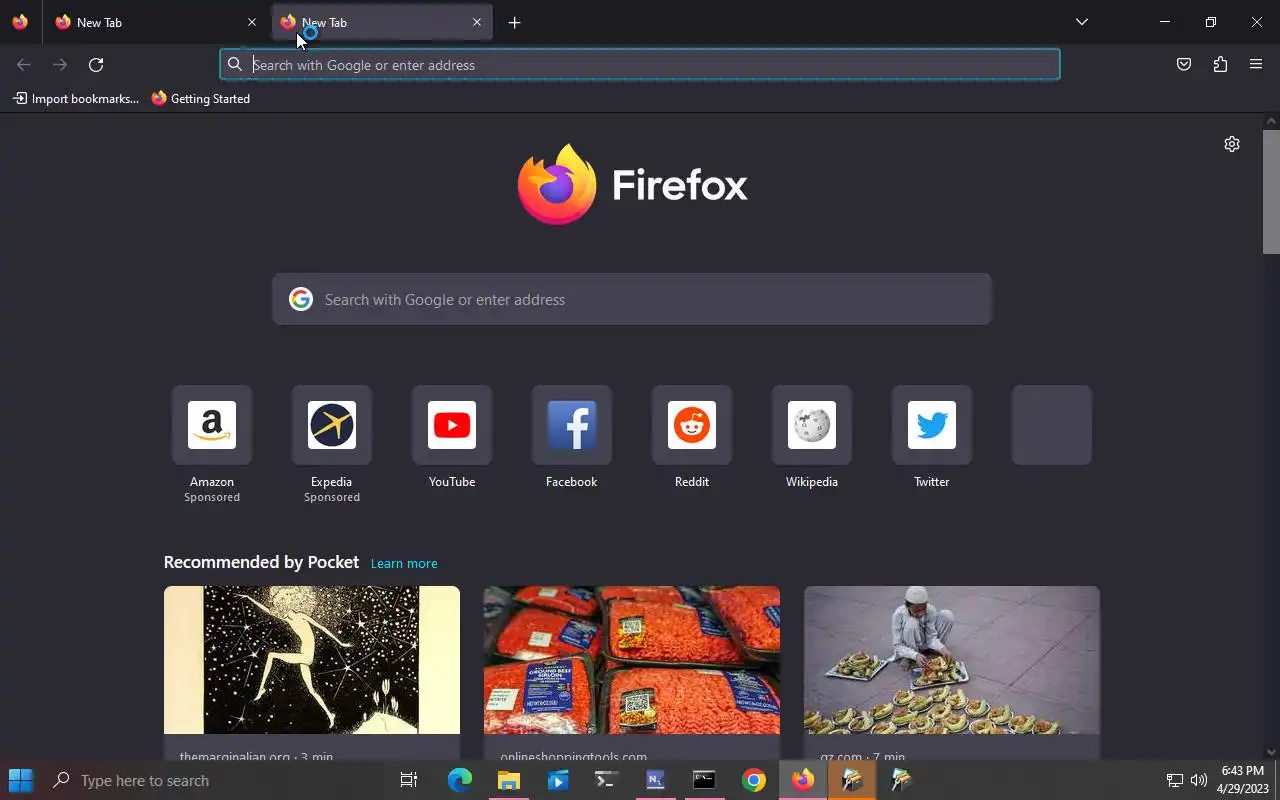
Task: Select the second New Tab
Action: point(382,22)
